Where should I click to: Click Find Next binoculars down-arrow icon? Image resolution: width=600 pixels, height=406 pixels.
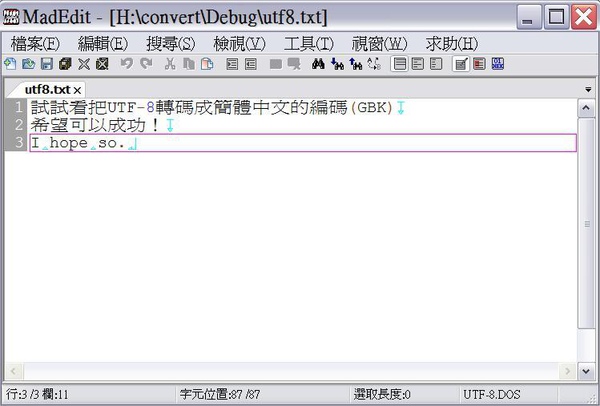click(337, 64)
